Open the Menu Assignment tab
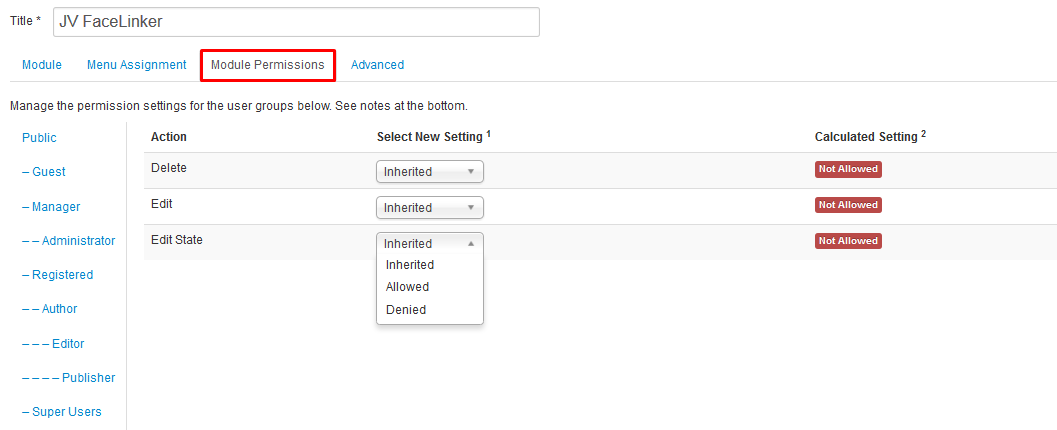Screen dimensions: 1057x430 [136, 65]
